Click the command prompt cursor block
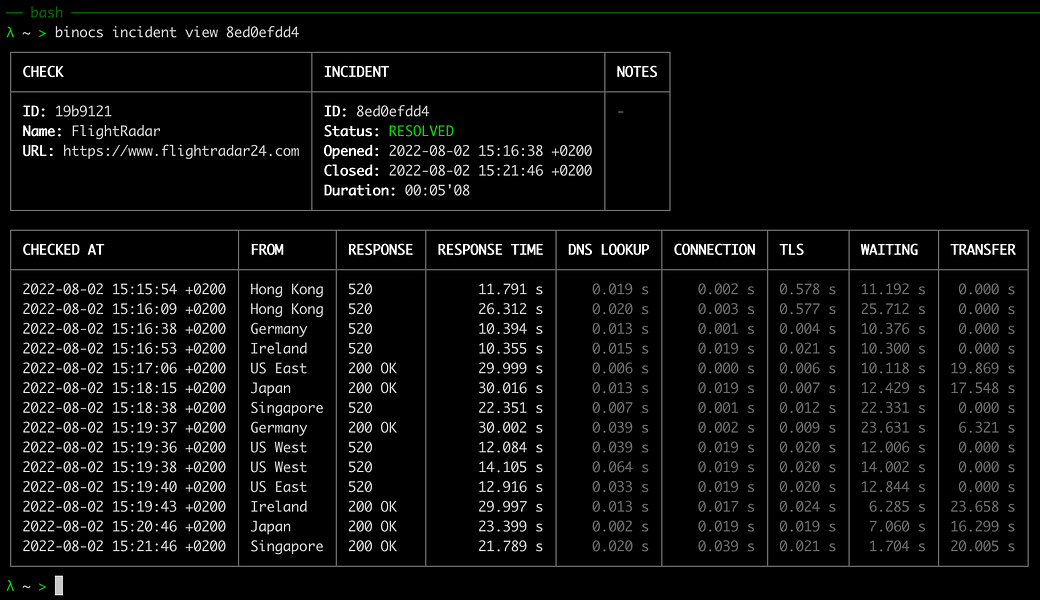The height and width of the screenshot is (600, 1040). click(59, 585)
